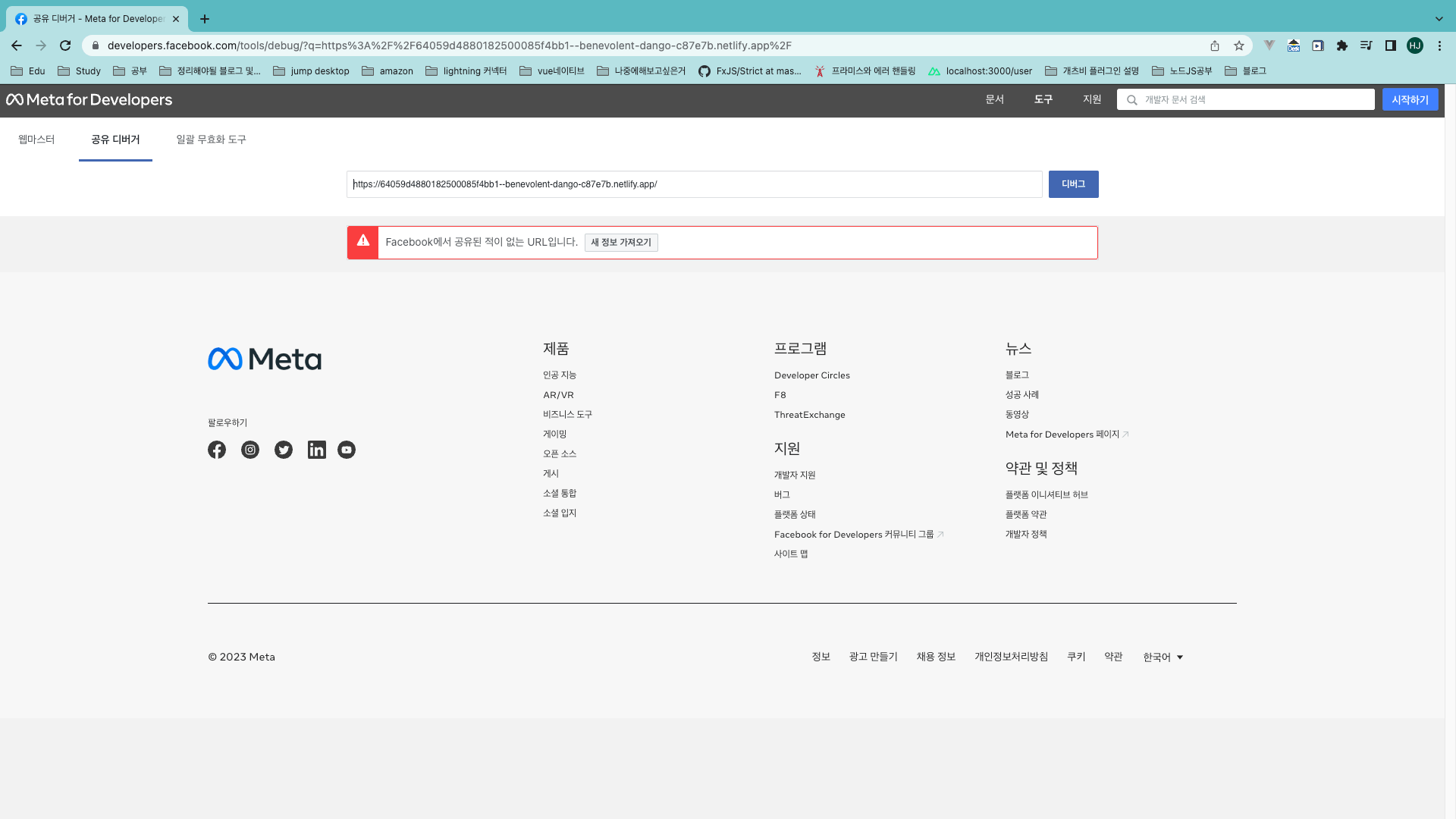
Task: Close the 공유 디버거 browser tab
Action: coord(176,19)
